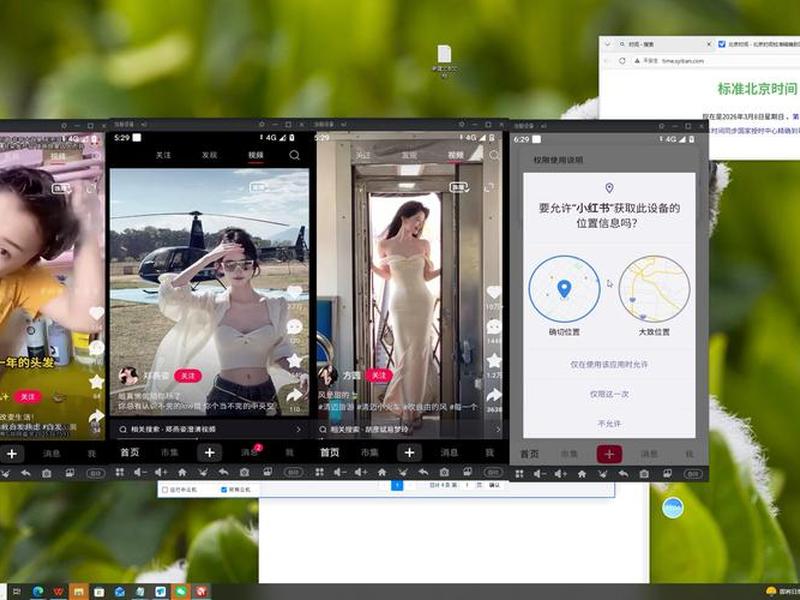Untick the checked checkbox below the emulators

(223, 490)
